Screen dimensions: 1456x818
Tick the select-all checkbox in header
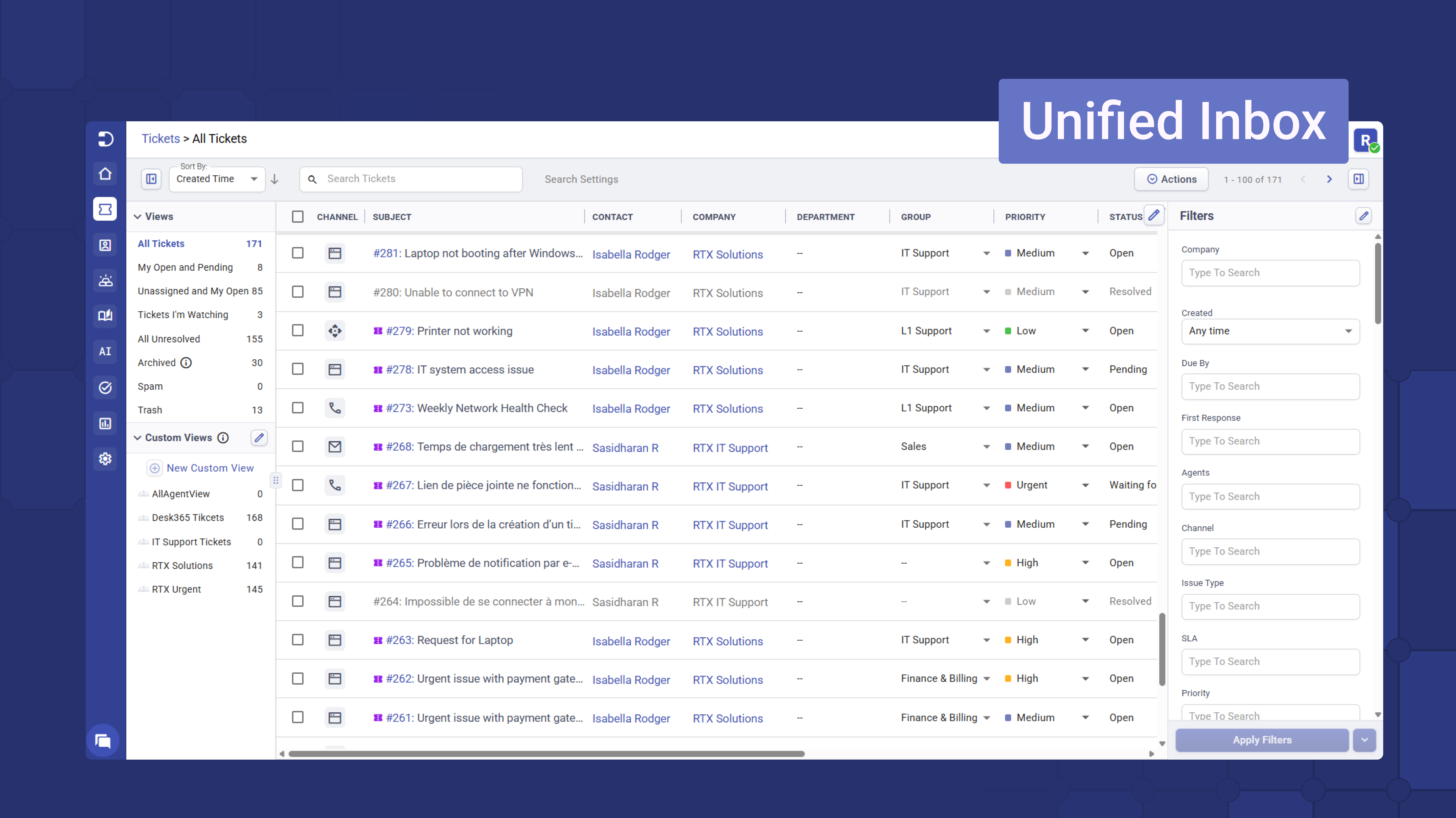click(298, 217)
